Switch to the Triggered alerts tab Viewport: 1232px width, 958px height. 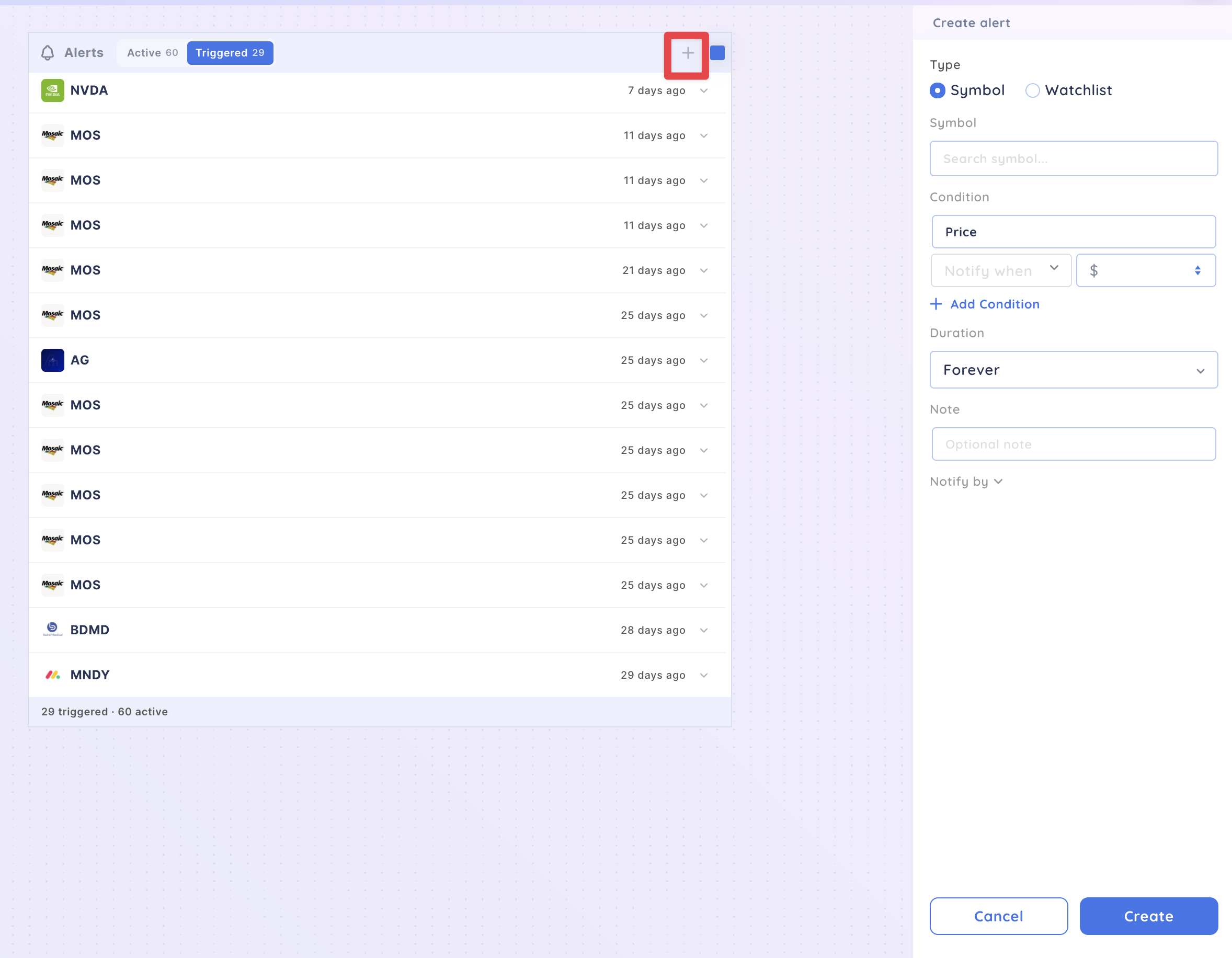(x=230, y=53)
